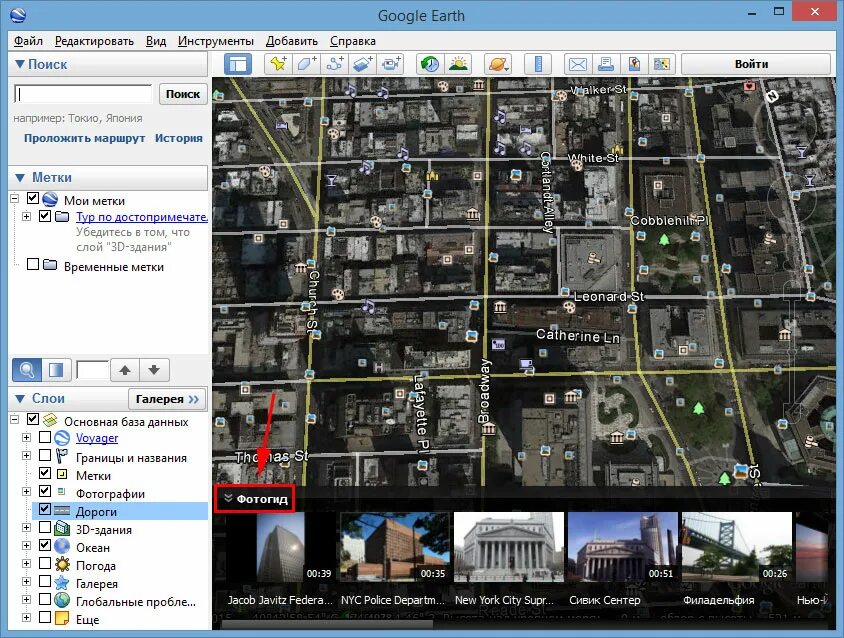844x638 pixels.
Task: Add a polygon using the toolbar icon
Action: click(x=306, y=64)
